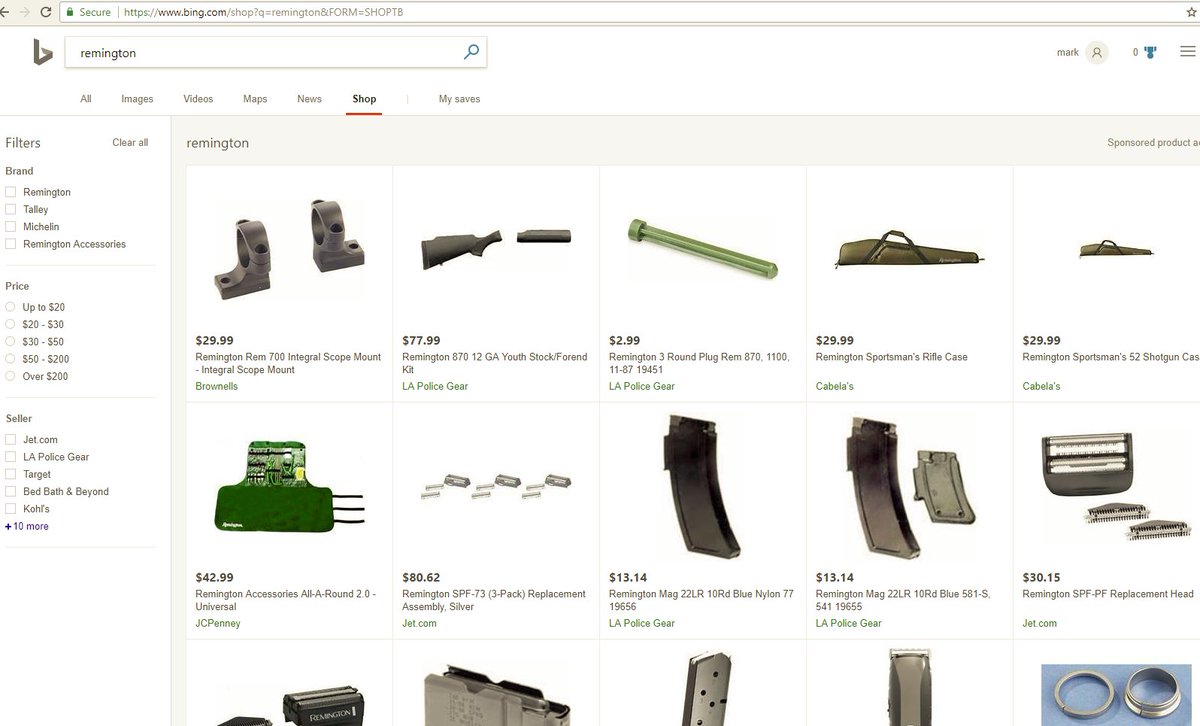Viewport: 1200px width, 726px height.
Task: Select the $50 - $200 price option
Action: click(10, 359)
